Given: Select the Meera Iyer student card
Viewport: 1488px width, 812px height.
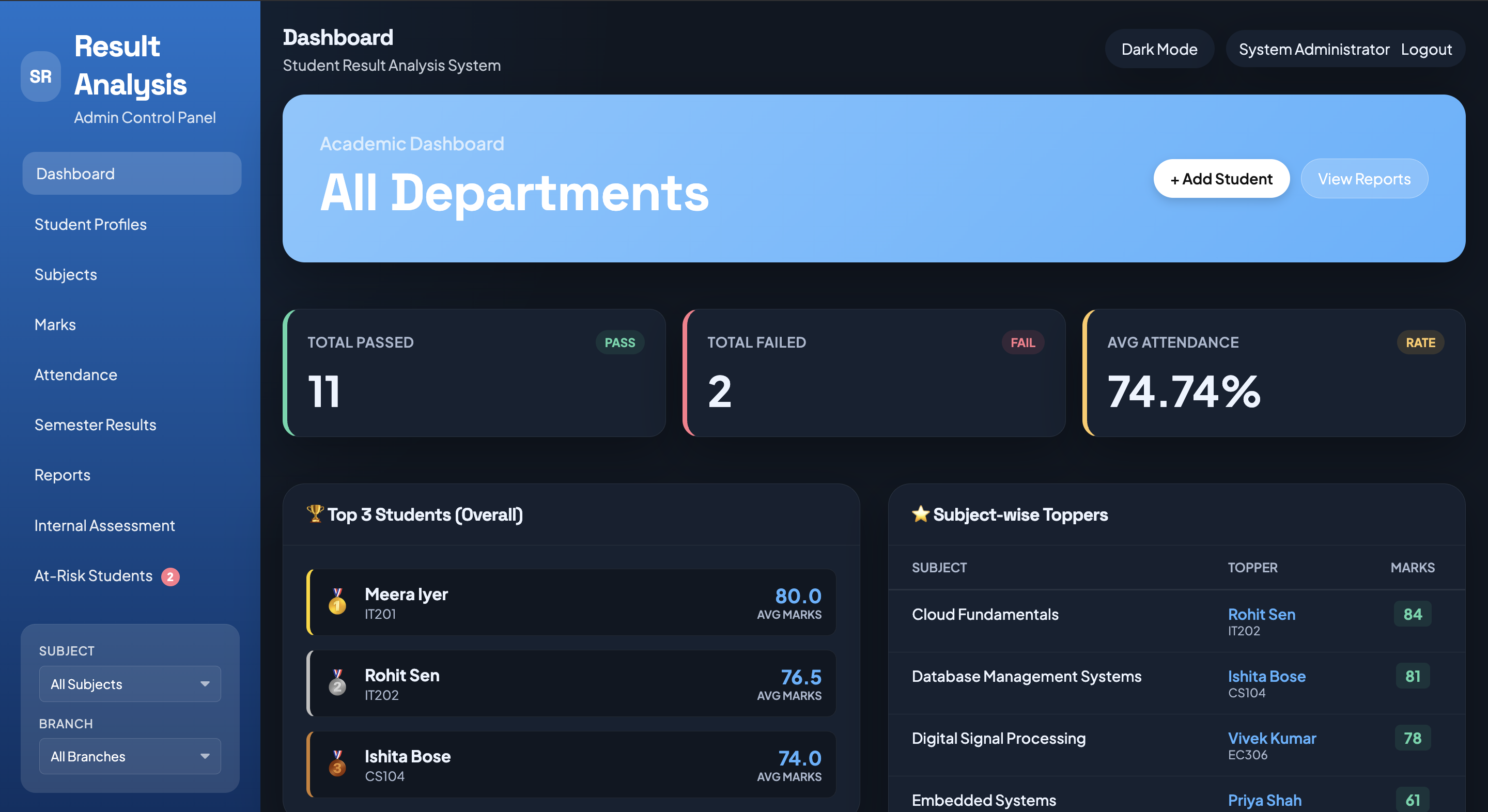Looking at the screenshot, I should [x=571, y=602].
